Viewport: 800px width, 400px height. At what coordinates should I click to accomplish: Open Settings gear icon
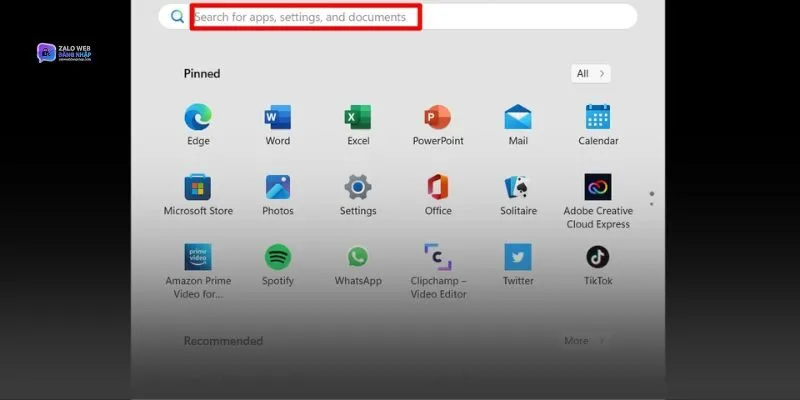pos(358,188)
